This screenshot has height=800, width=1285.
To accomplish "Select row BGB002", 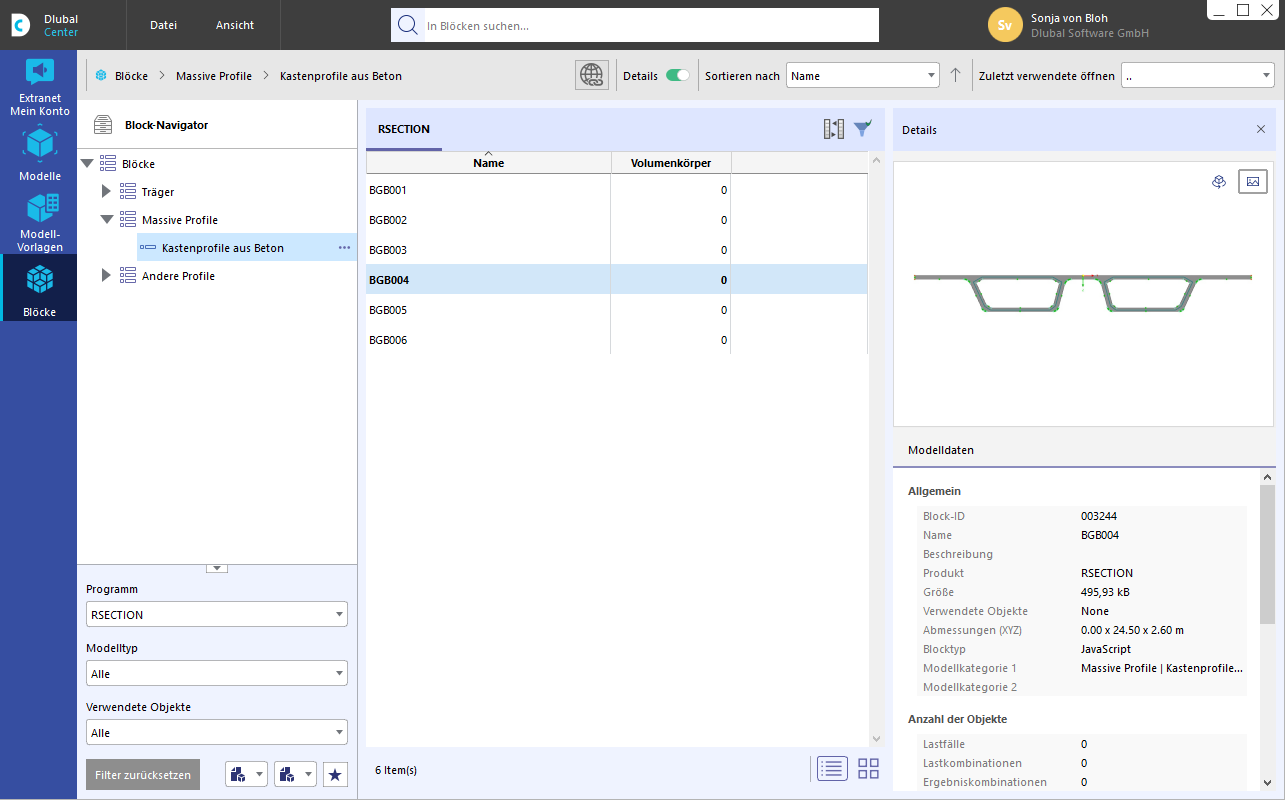I will pos(617,220).
